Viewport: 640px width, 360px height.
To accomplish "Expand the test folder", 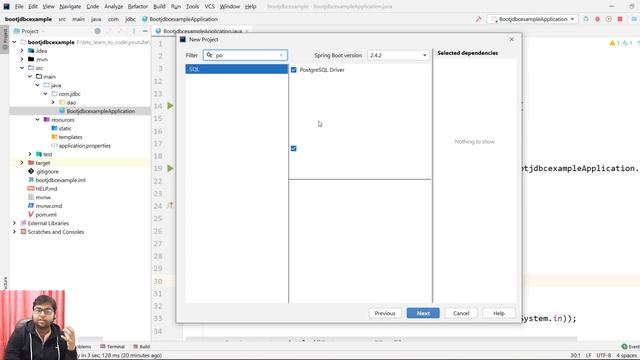I will 30,154.
